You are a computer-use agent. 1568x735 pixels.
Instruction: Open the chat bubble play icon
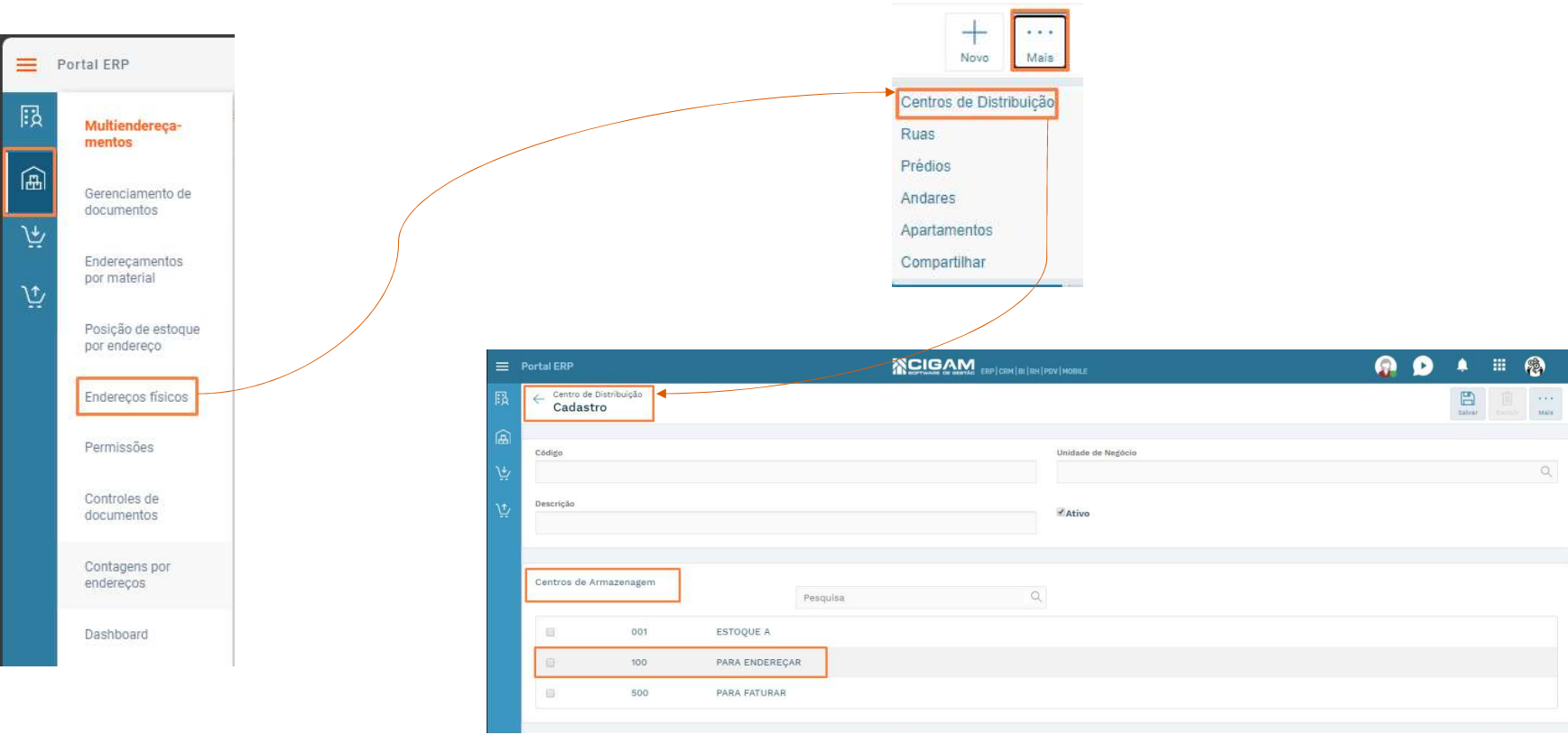pos(1423,366)
